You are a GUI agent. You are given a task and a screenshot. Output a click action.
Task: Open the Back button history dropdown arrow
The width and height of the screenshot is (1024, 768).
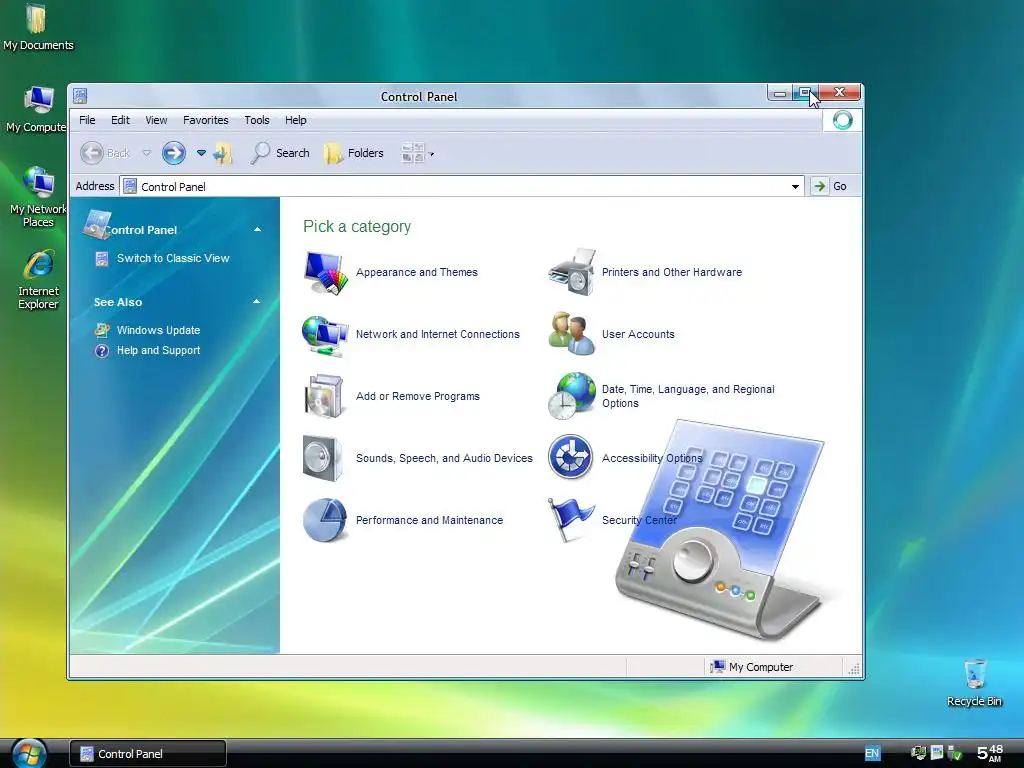[146, 153]
